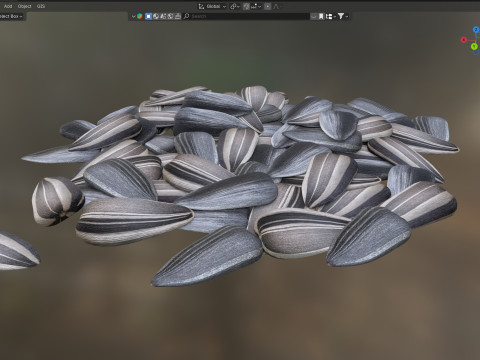Open the snapping options dropdown

click(x=256, y=6)
